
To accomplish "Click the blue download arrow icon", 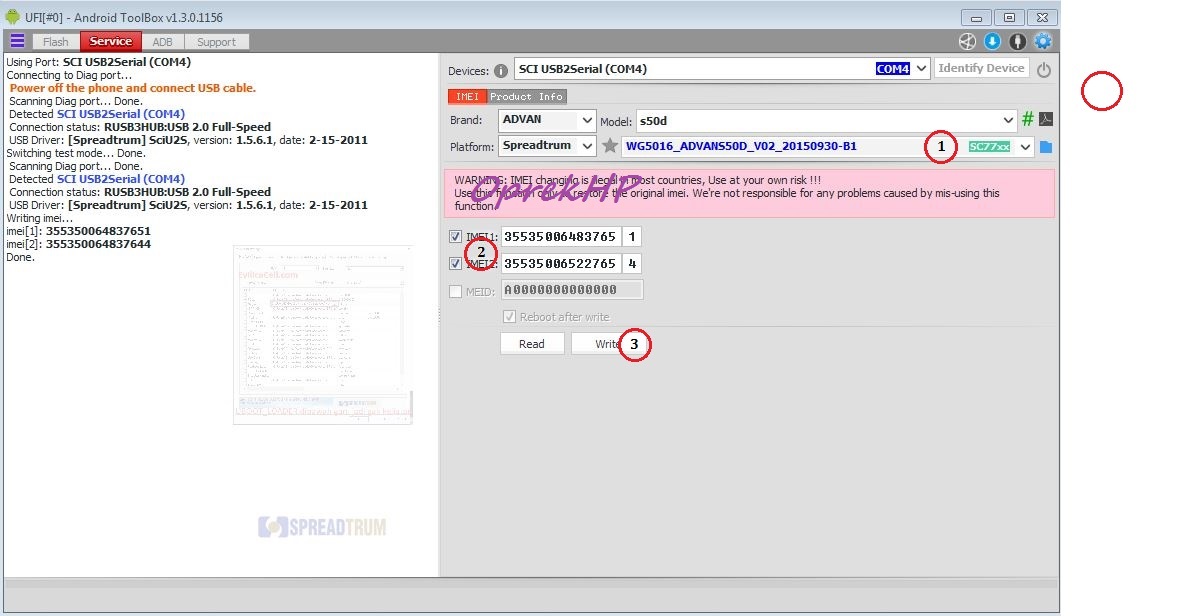I will 992,42.
